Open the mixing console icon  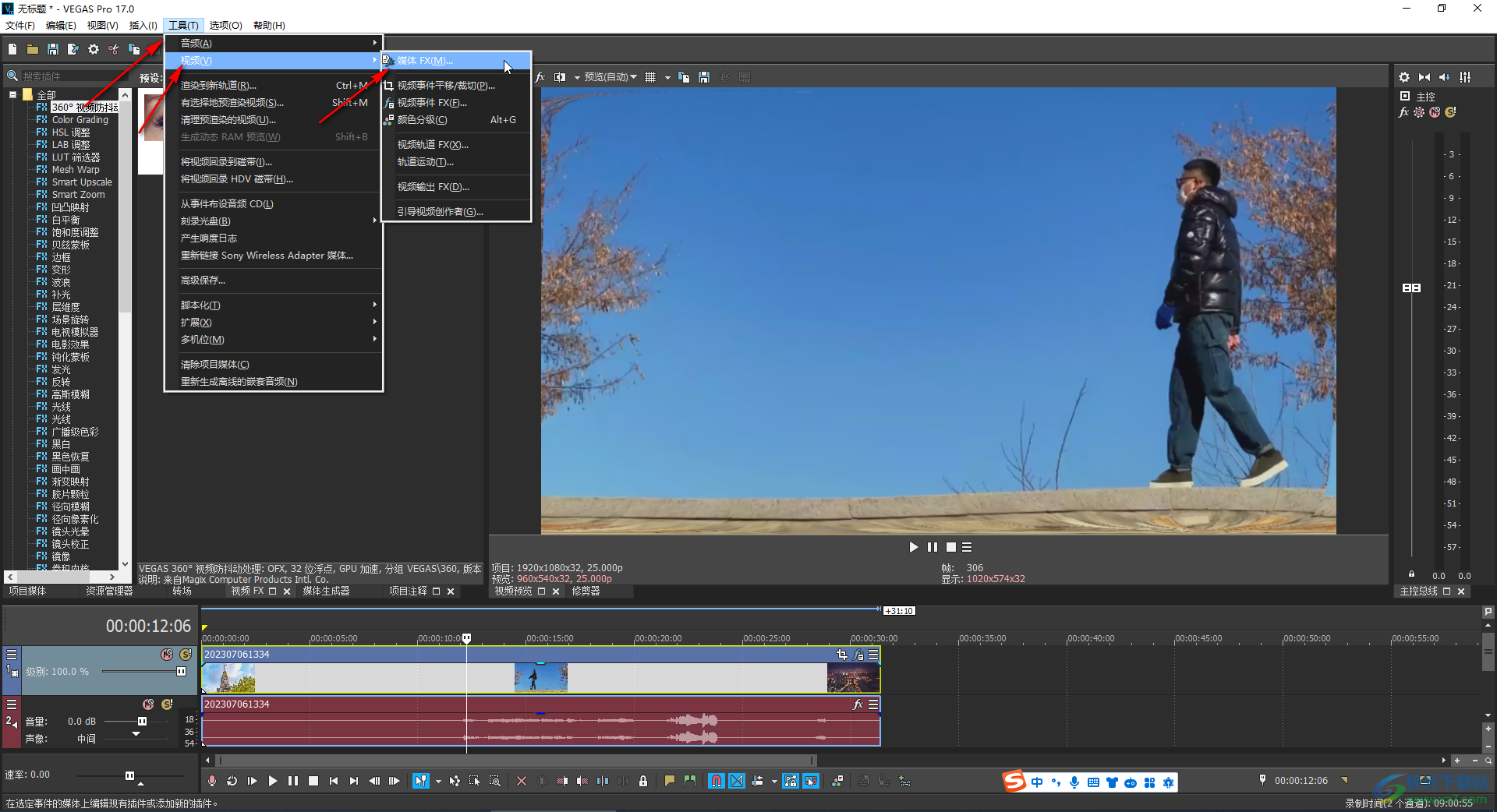tap(1466, 77)
